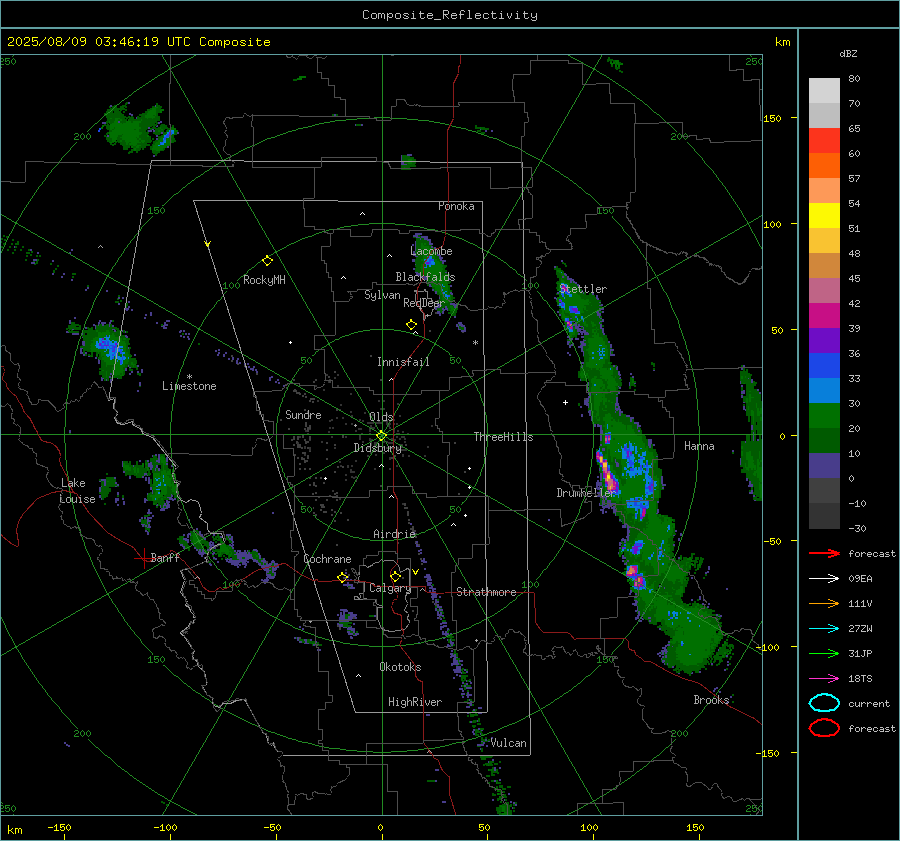
Task: Click the Drumheller city label
Action: [586, 493]
